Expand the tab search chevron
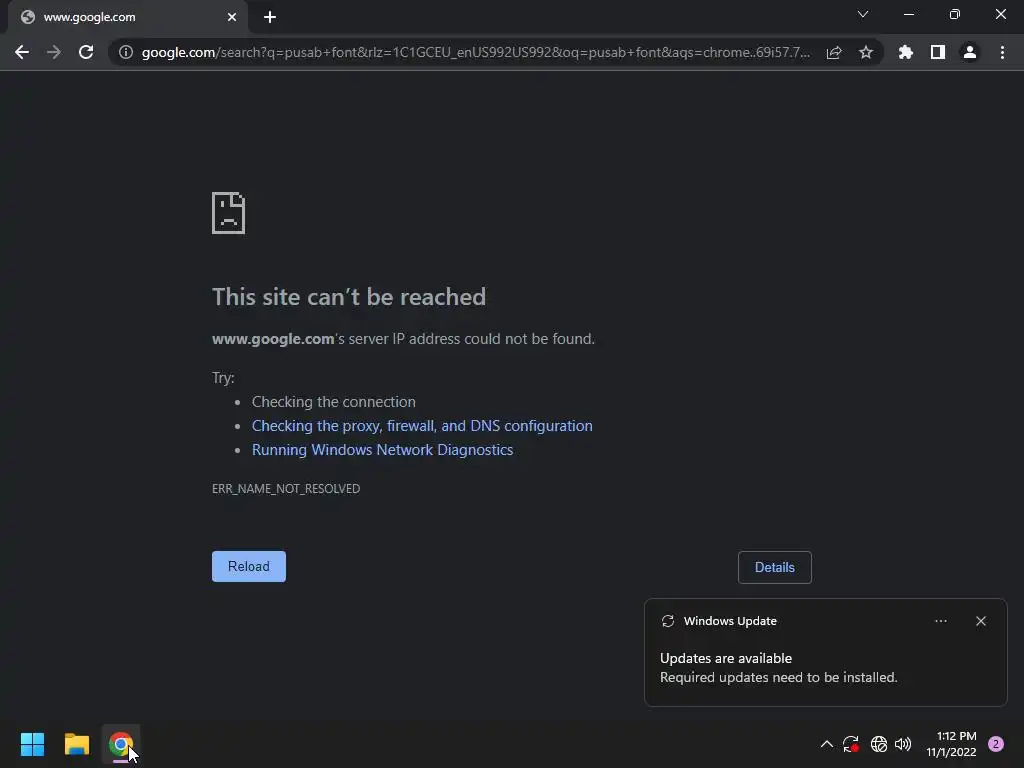1024x768 pixels. click(863, 14)
